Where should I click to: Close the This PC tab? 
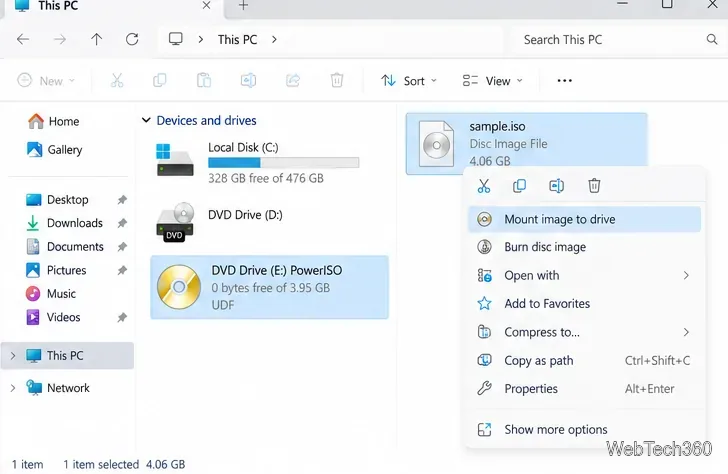click(207, 6)
